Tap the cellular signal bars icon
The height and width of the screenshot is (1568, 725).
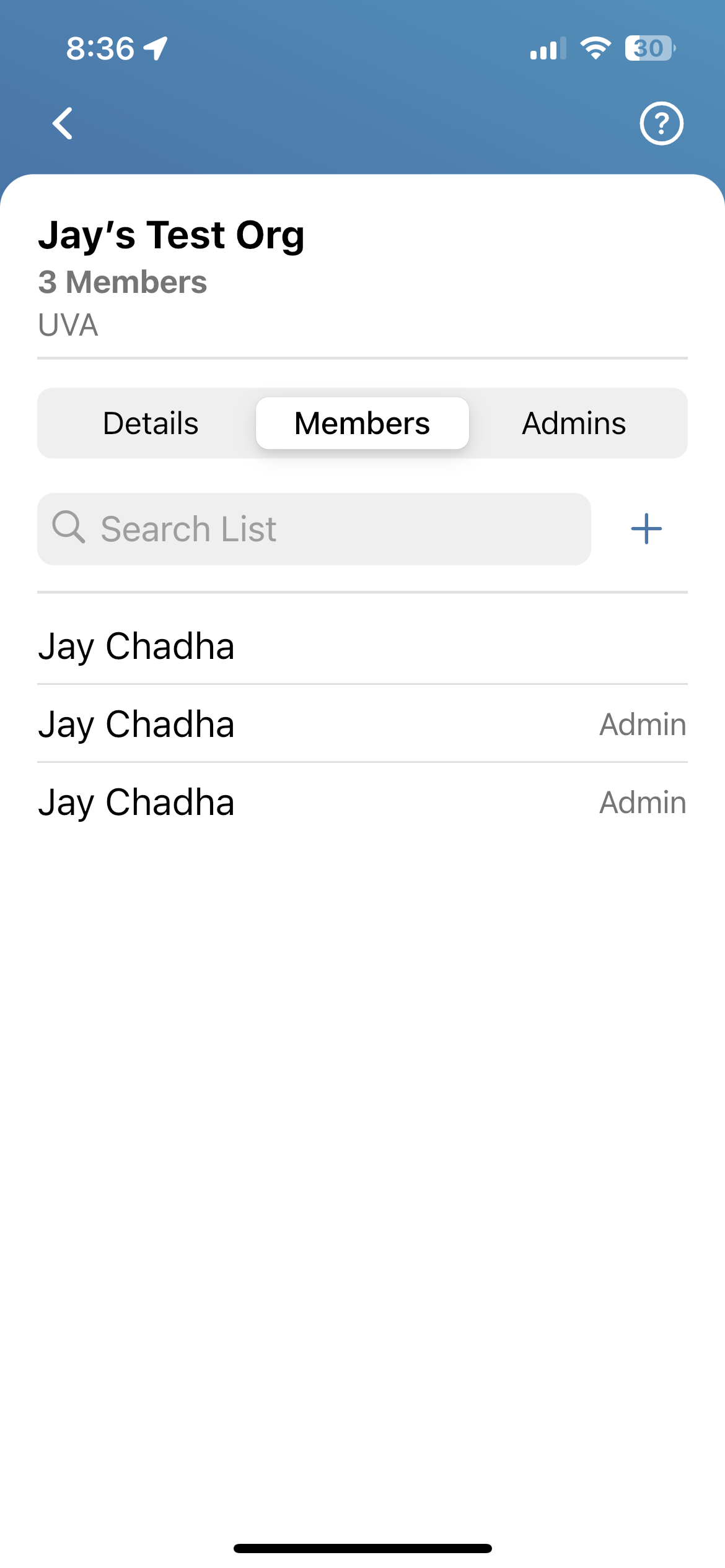point(548,48)
